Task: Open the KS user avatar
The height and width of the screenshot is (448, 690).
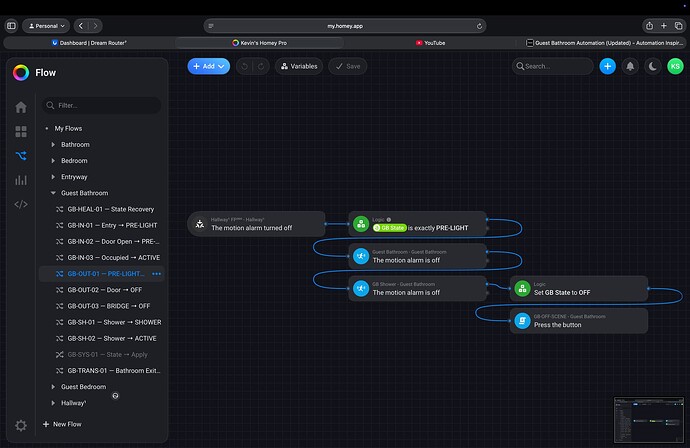Action: (x=675, y=66)
